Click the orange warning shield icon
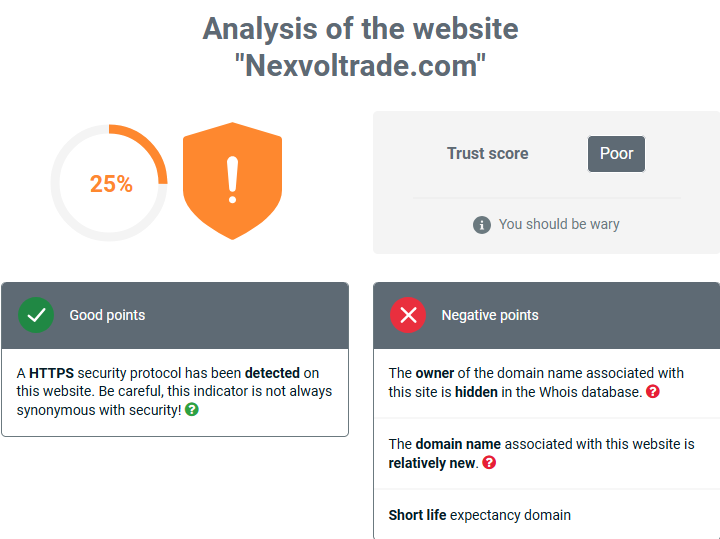 click(232, 181)
